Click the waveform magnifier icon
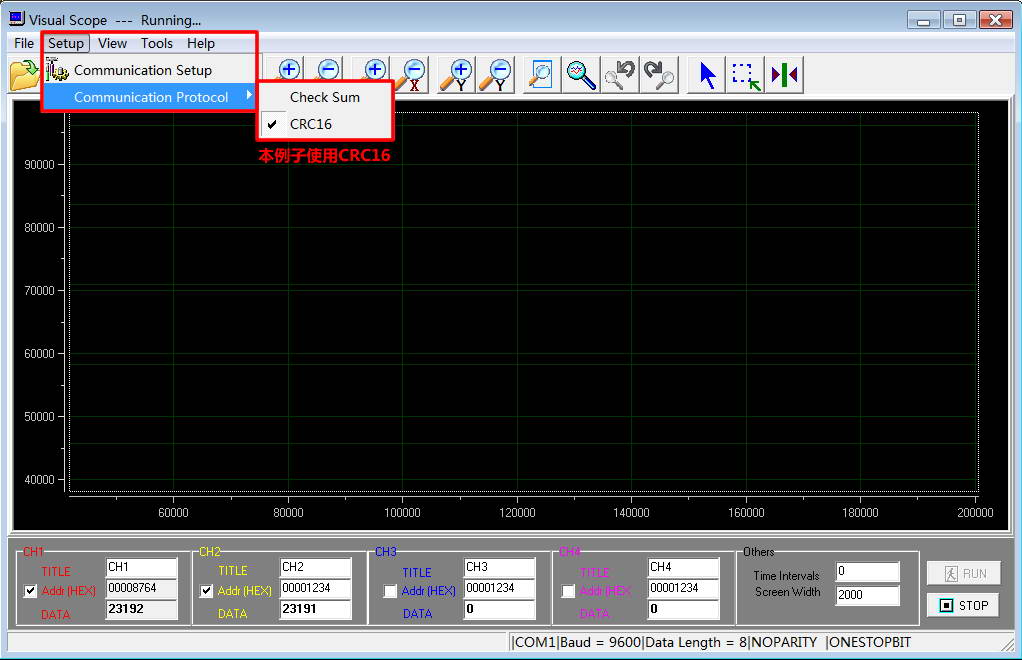The height and width of the screenshot is (660, 1022). pyautogui.click(x=580, y=74)
